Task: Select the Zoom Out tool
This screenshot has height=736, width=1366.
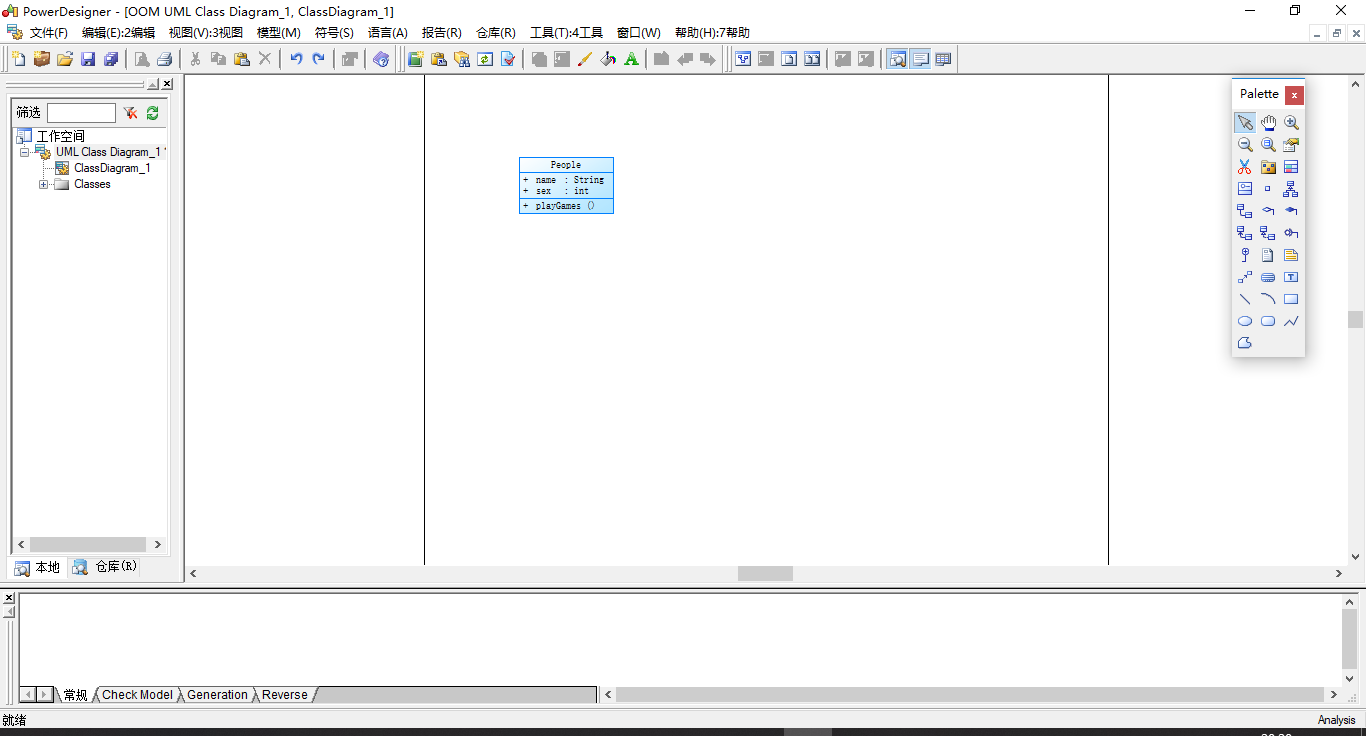Action: pyautogui.click(x=1245, y=144)
